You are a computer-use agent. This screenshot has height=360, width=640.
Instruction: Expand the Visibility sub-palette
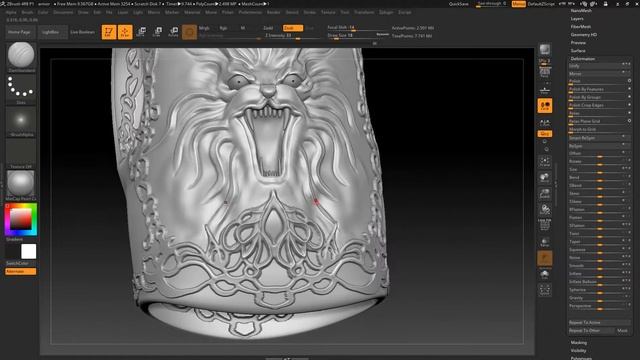(578, 351)
